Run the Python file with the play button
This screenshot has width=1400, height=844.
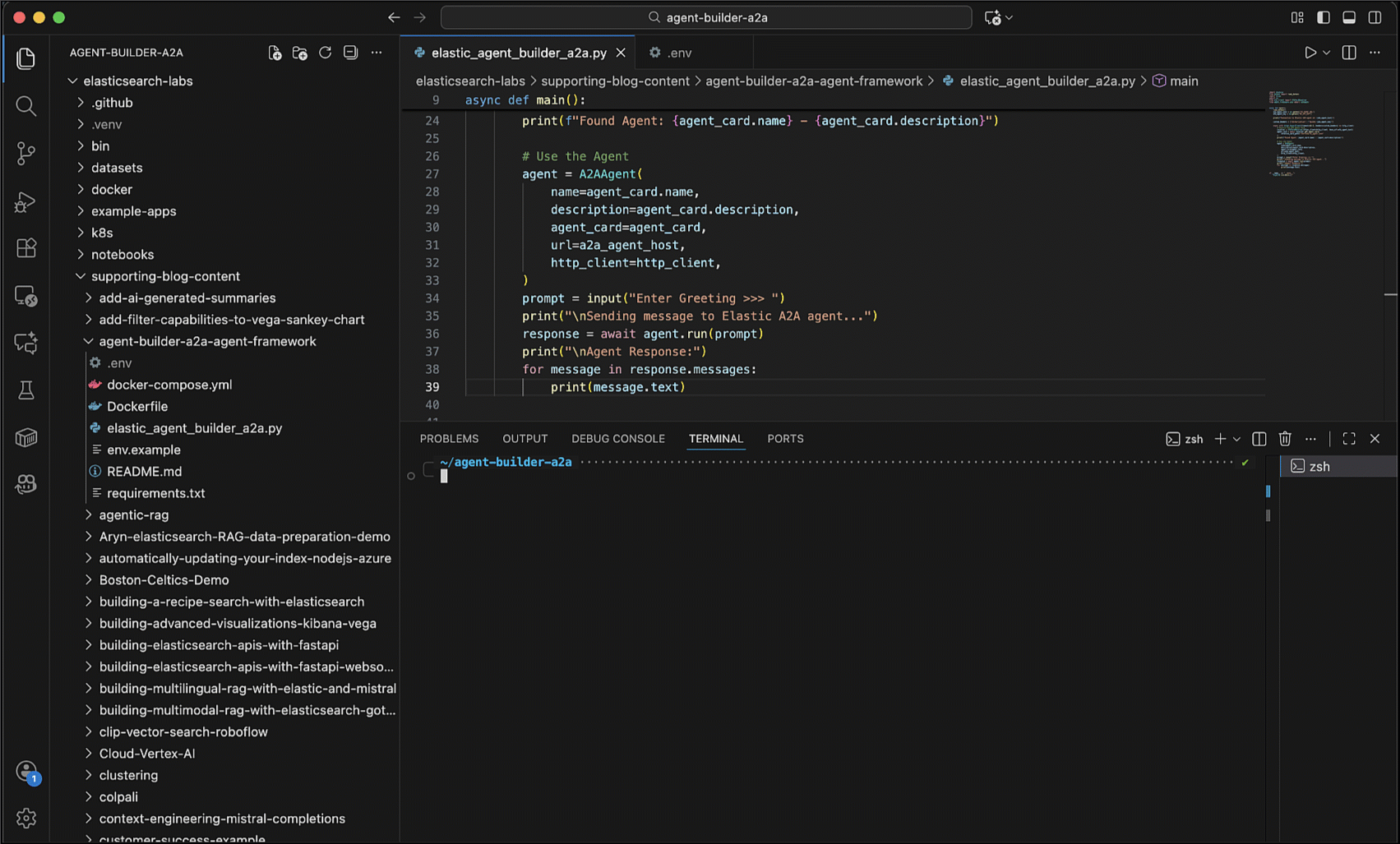(x=1310, y=52)
